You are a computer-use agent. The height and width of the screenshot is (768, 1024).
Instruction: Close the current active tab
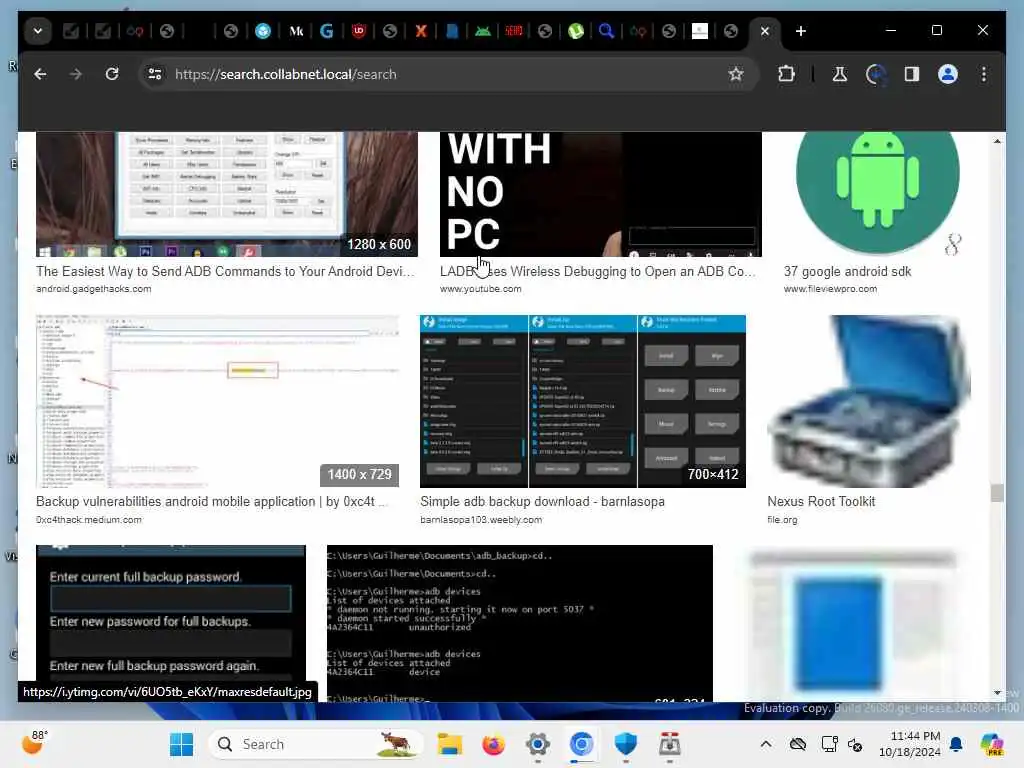pyautogui.click(x=765, y=31)
